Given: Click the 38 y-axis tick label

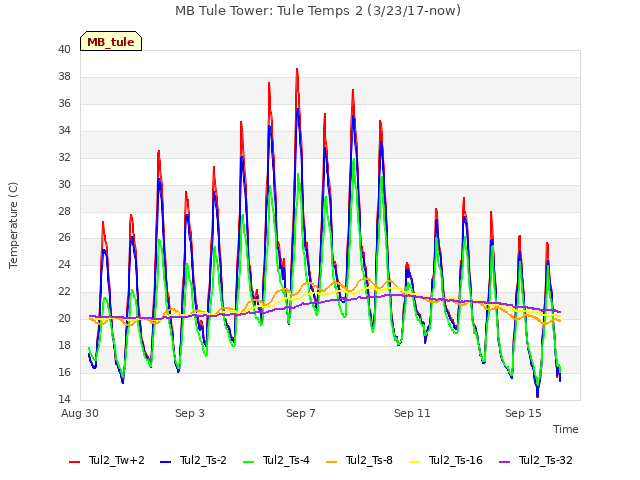Looking at the screenshot, I should tap(64, 76).
